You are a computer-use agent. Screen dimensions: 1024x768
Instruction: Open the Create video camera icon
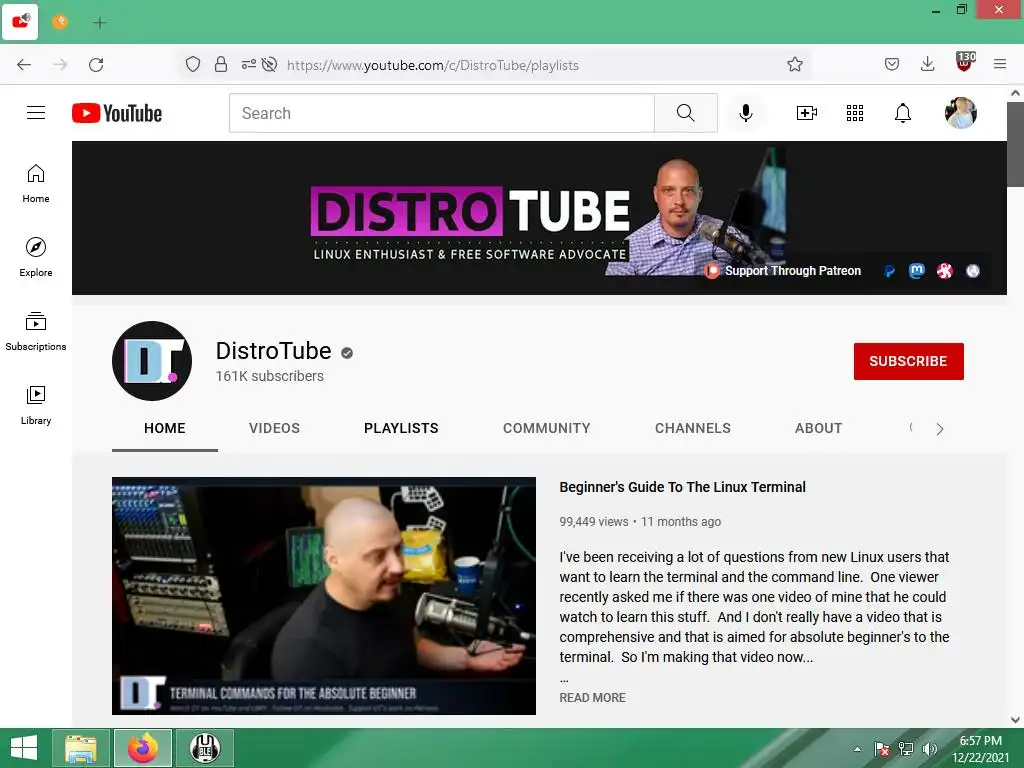pyautogui.click(x=807, y=113)
